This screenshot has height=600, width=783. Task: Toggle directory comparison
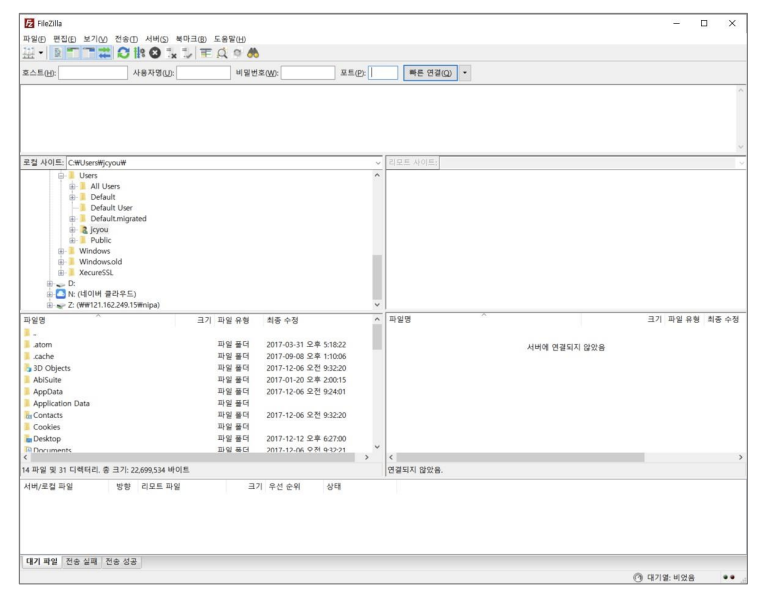tap(222, 53)
